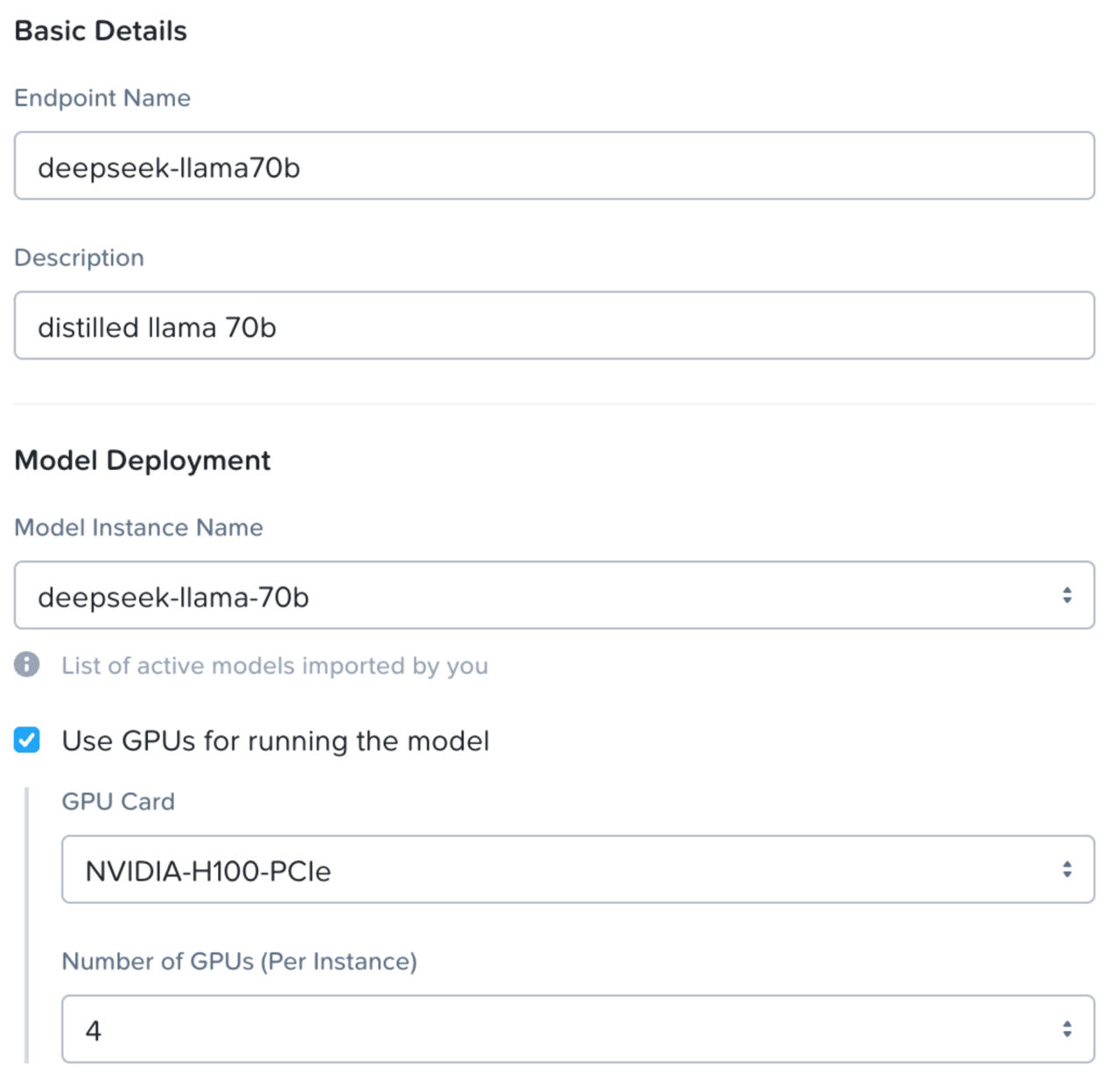
Task: Open the GPU Card selector
Action: (577, 868)
